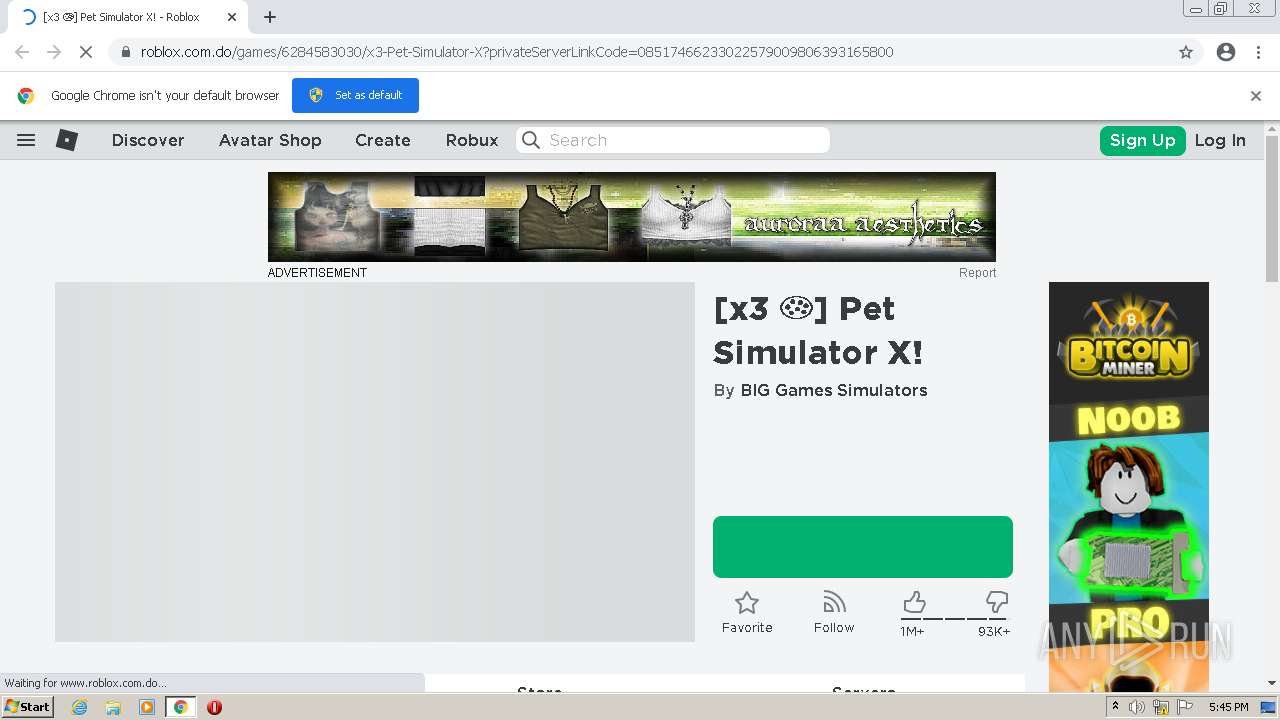Close the Pet Simulator X tab
This screenshot has width=1280, height=720.
(x=232, y=17)
